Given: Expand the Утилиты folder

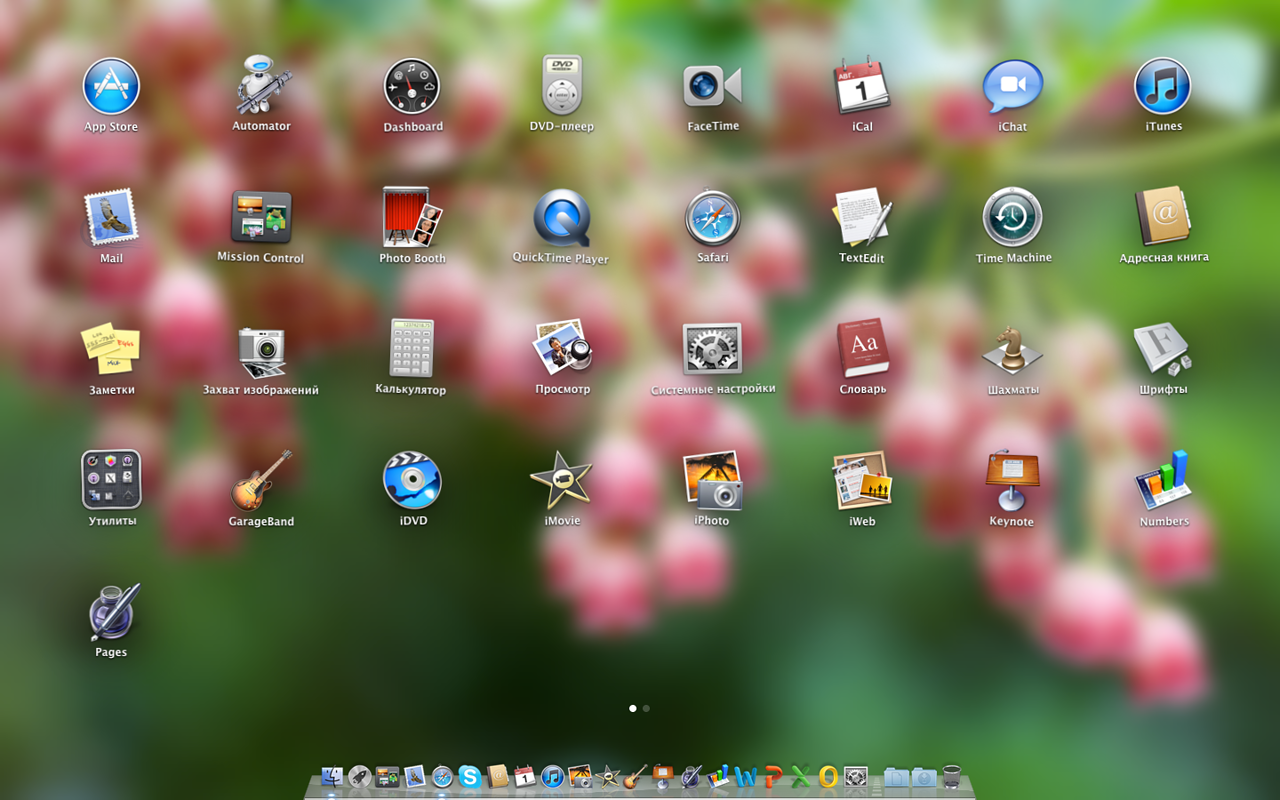Looking at the screenshot, I should coord(111,479).
